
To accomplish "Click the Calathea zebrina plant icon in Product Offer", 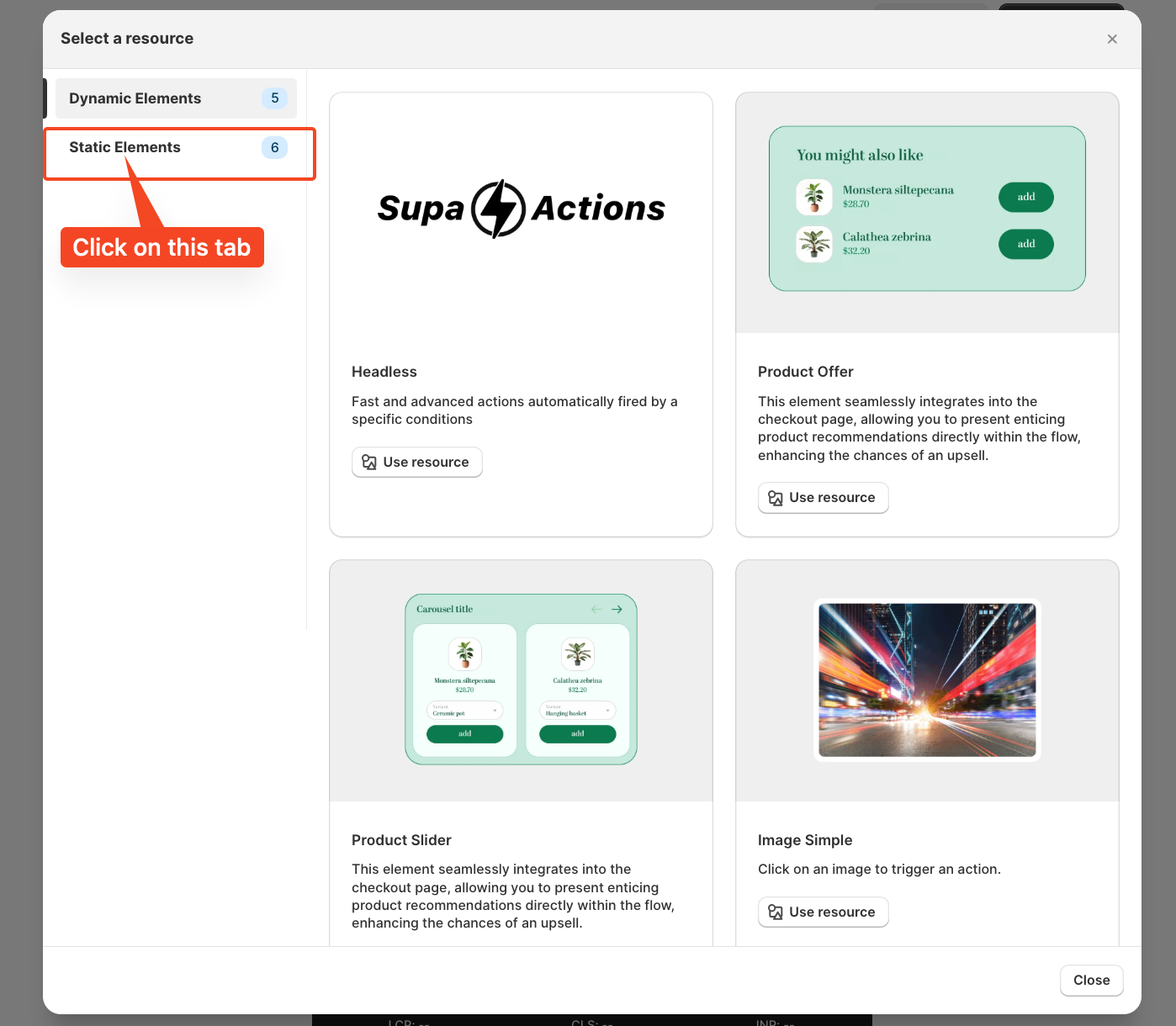I will tap(814, 244).
